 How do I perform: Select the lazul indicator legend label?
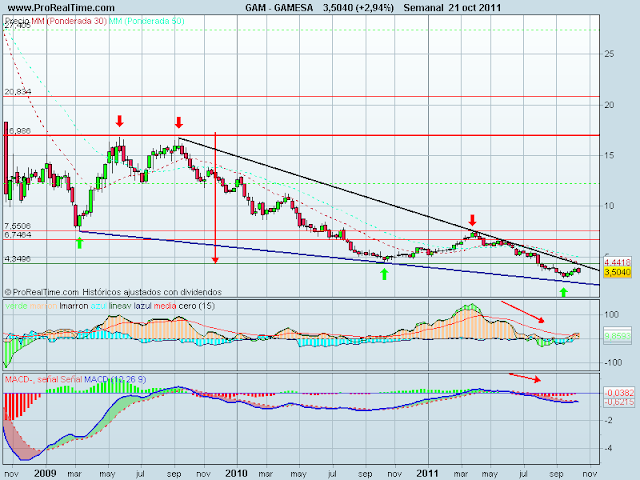click(x=143, y=306)
